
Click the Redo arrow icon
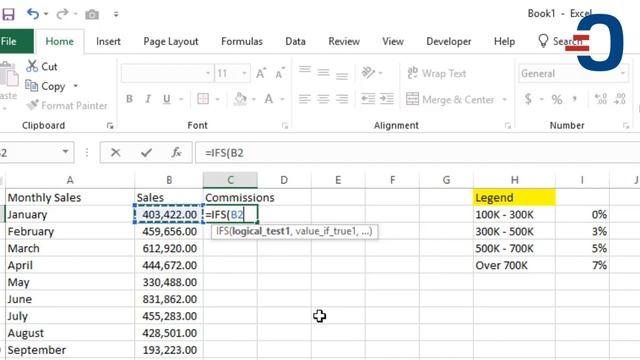[62, 14]
